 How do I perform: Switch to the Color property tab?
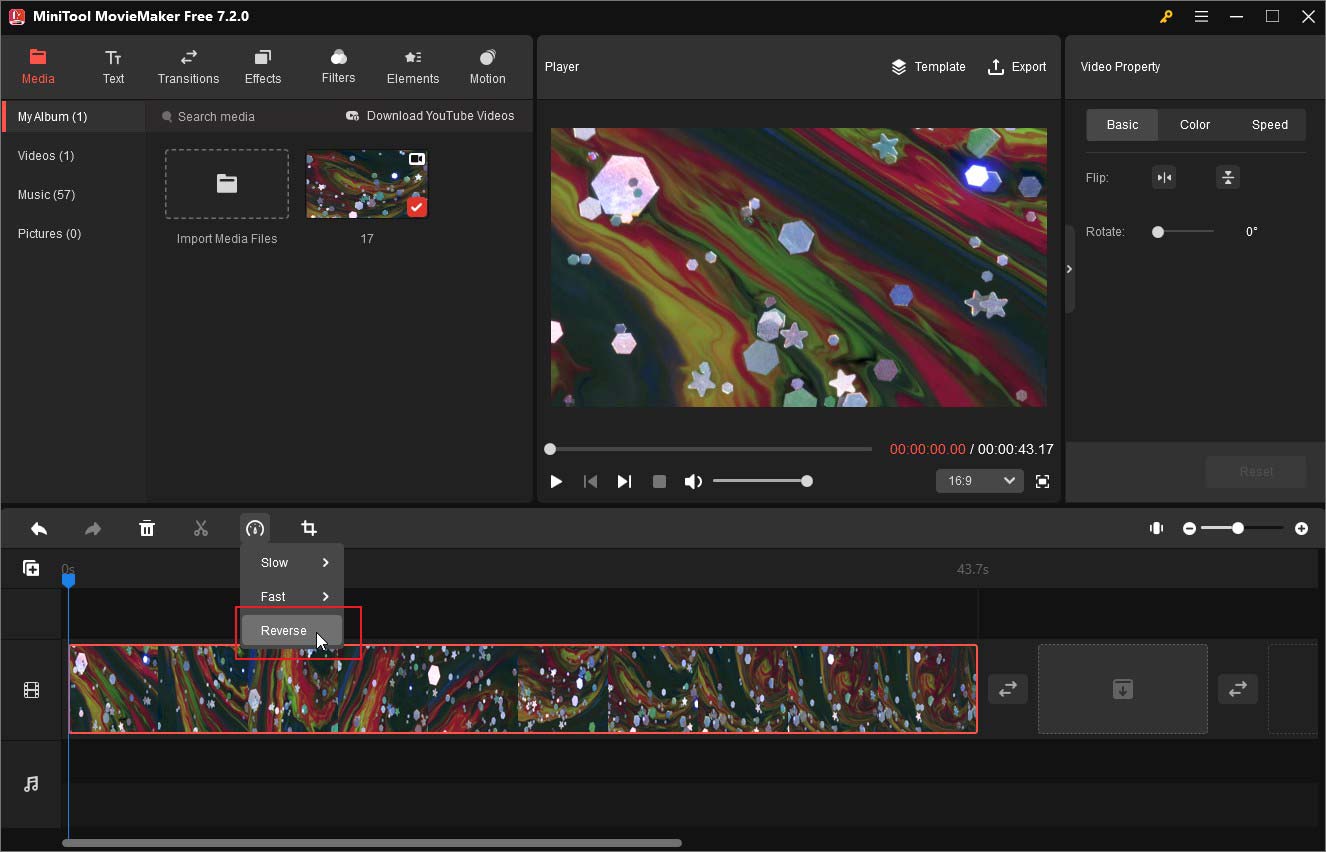point(1195,125)
